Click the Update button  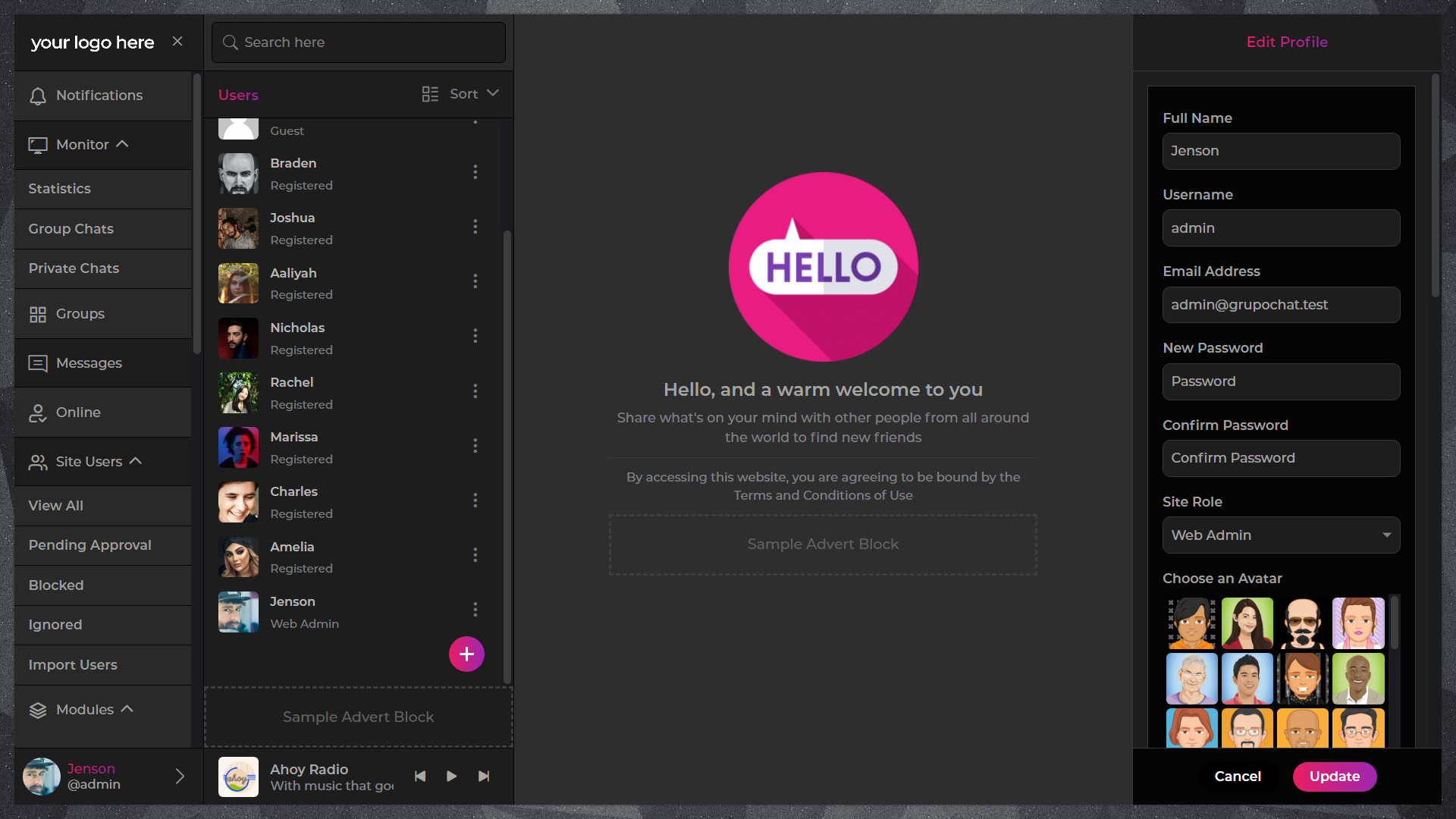click(x=1334, y=777)
